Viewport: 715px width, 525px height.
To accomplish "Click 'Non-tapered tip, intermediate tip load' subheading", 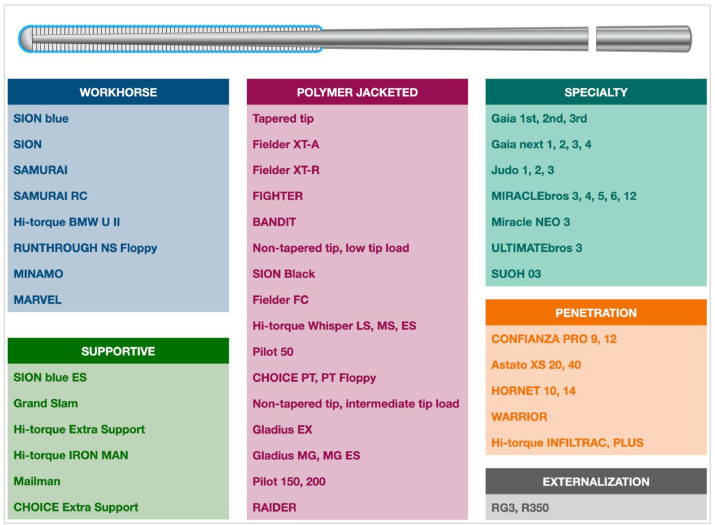I will point(356,404).
